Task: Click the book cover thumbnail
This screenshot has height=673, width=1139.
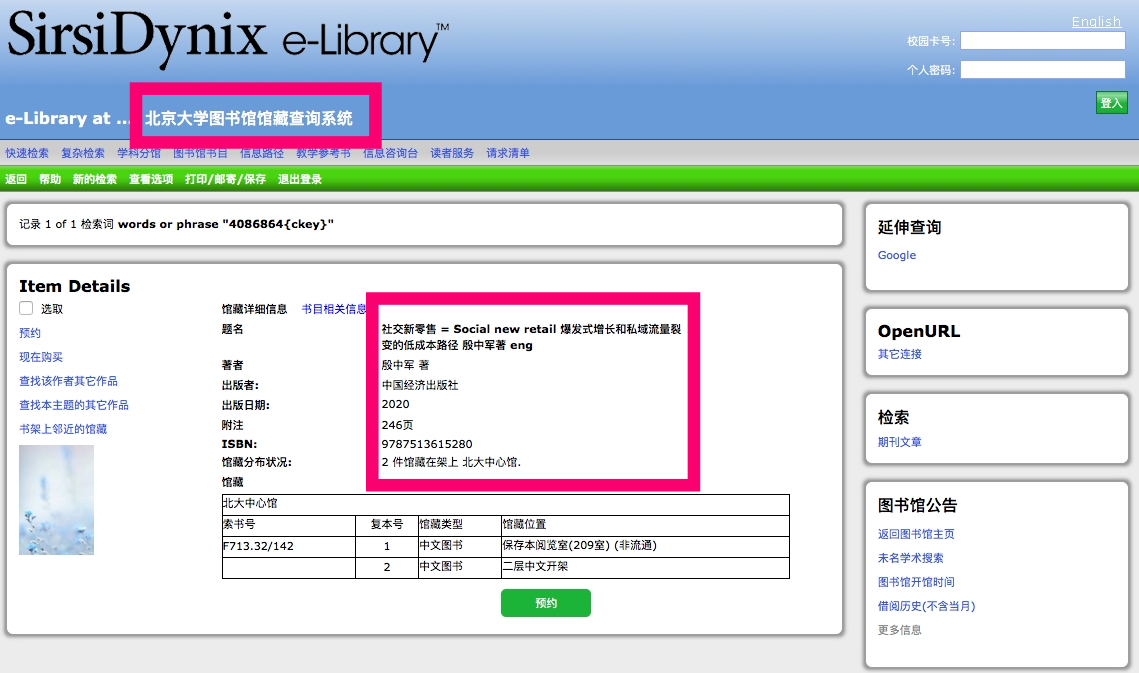Action: (56, 499)
